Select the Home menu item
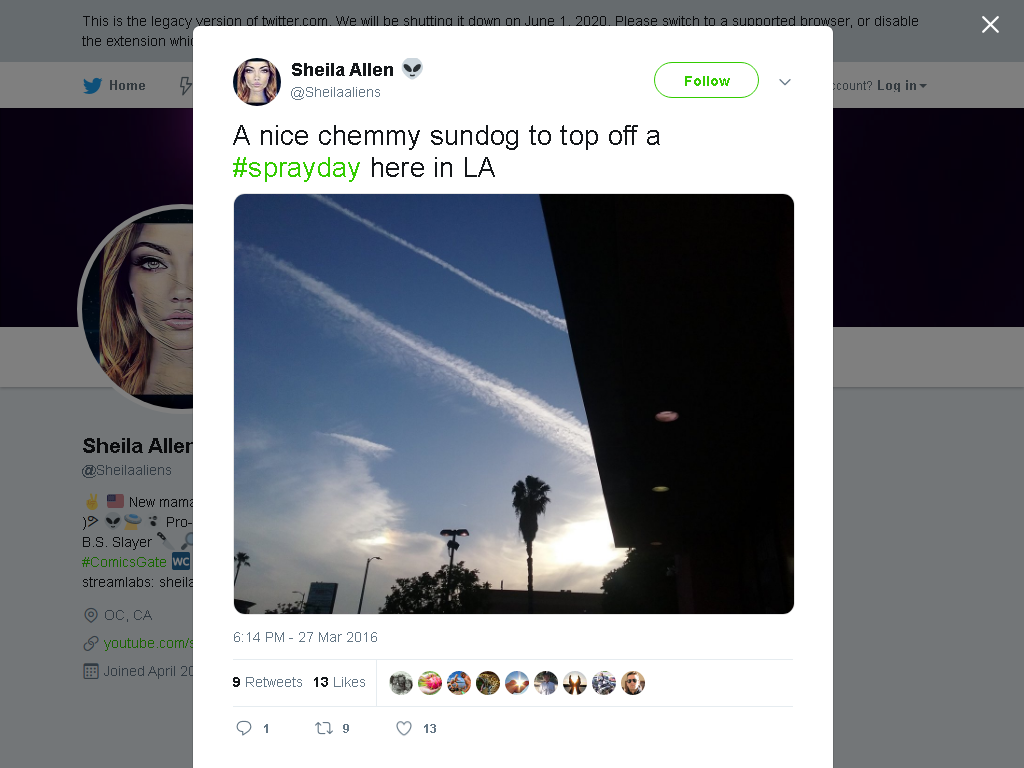 pyautogui.click(x=114, y=86)
